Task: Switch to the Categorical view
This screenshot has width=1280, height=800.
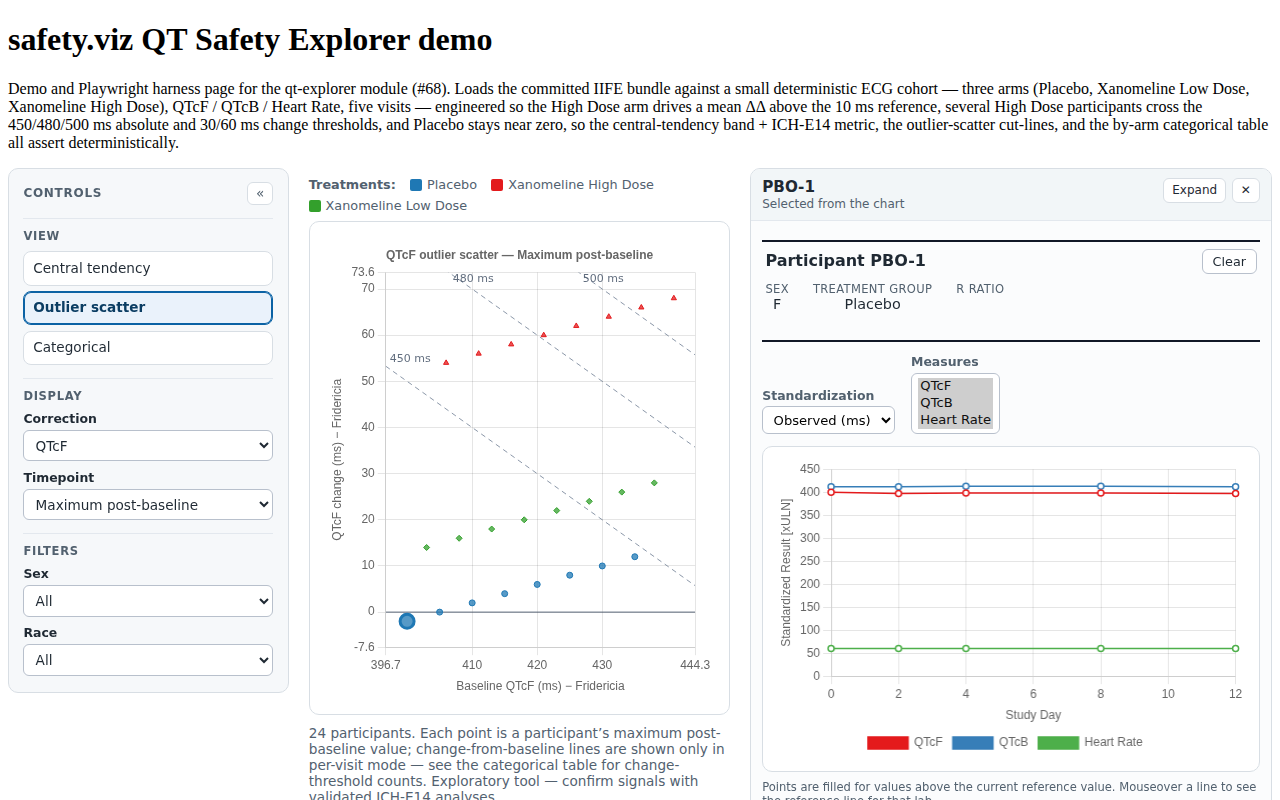Action: [148, 347]
